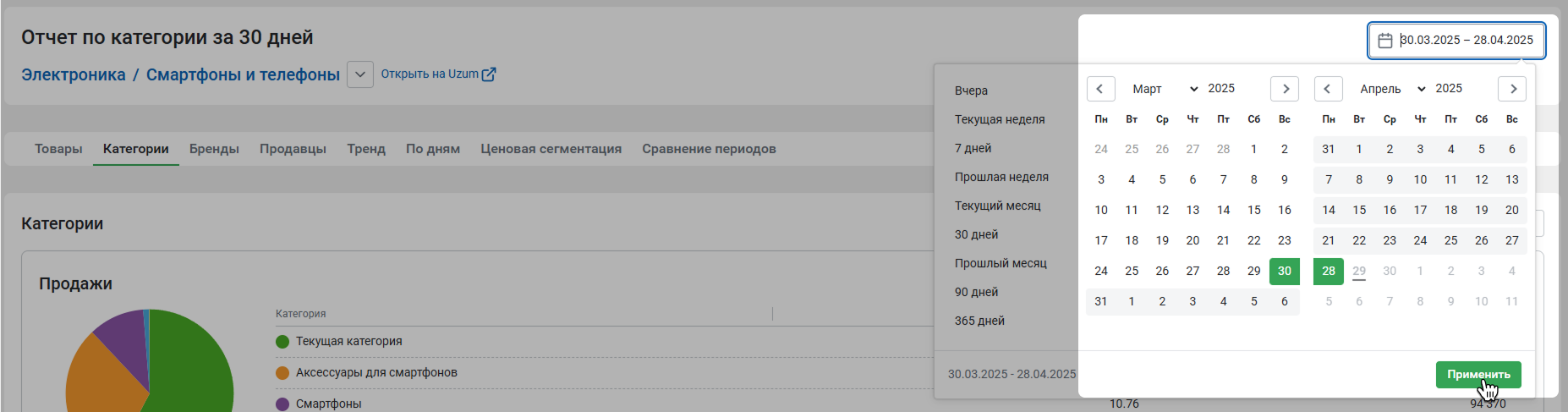Select the Текущая неделя preset
The height and width of the screenshot is (412, 1568).
point(1000,119)
